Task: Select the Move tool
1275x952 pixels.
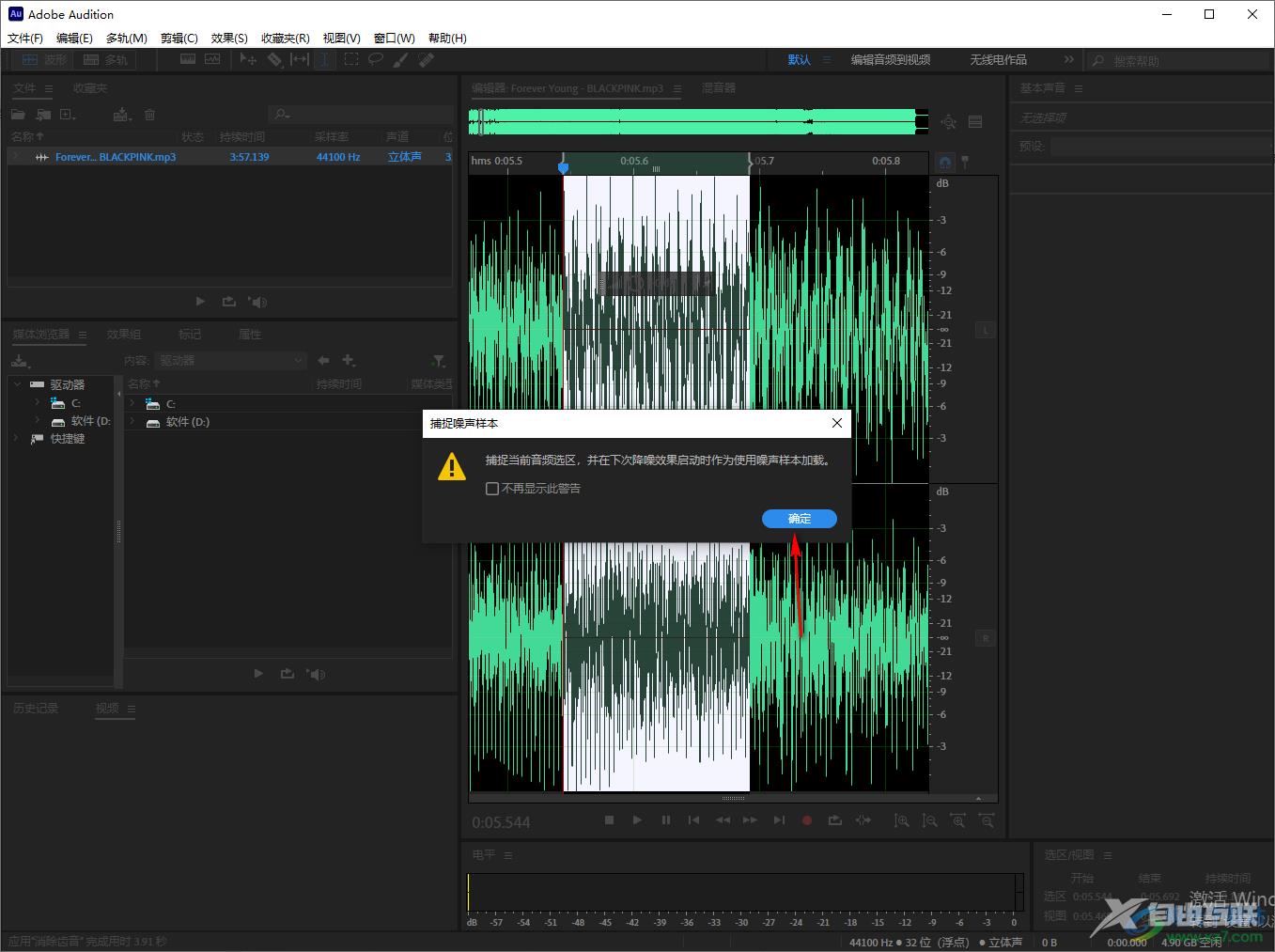Action: click(248, 59)
